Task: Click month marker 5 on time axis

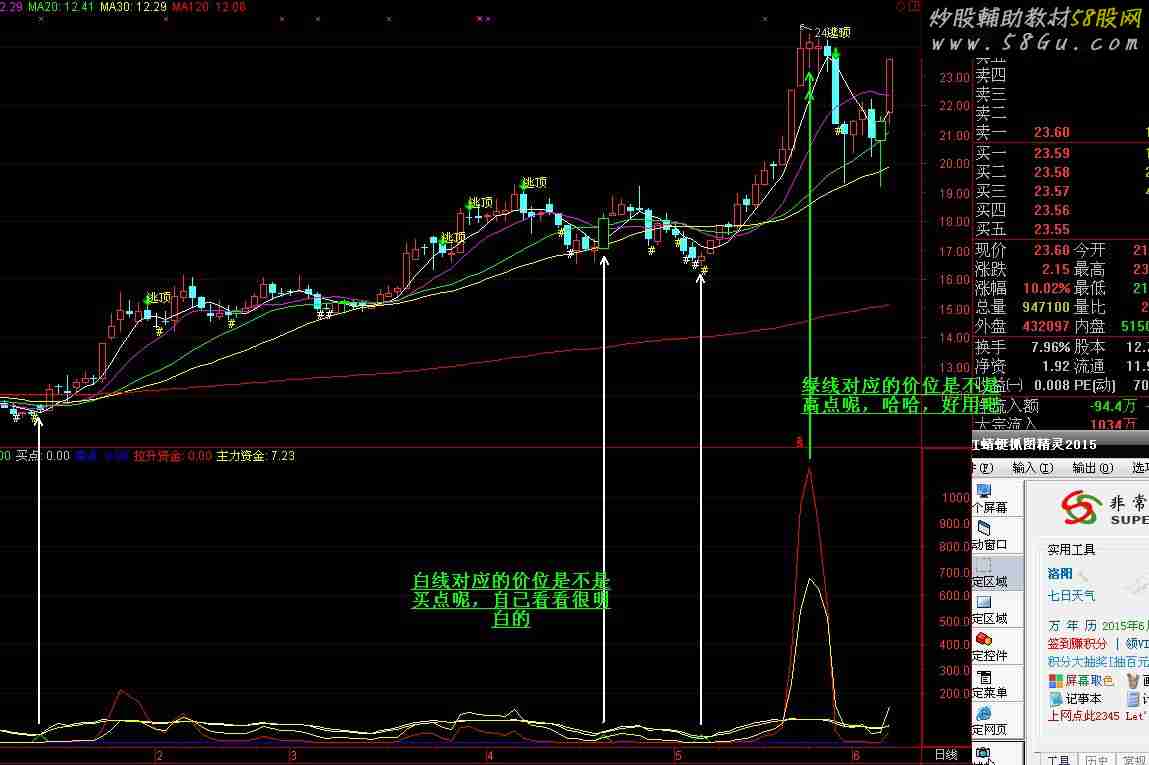Action: click(678, 755)
